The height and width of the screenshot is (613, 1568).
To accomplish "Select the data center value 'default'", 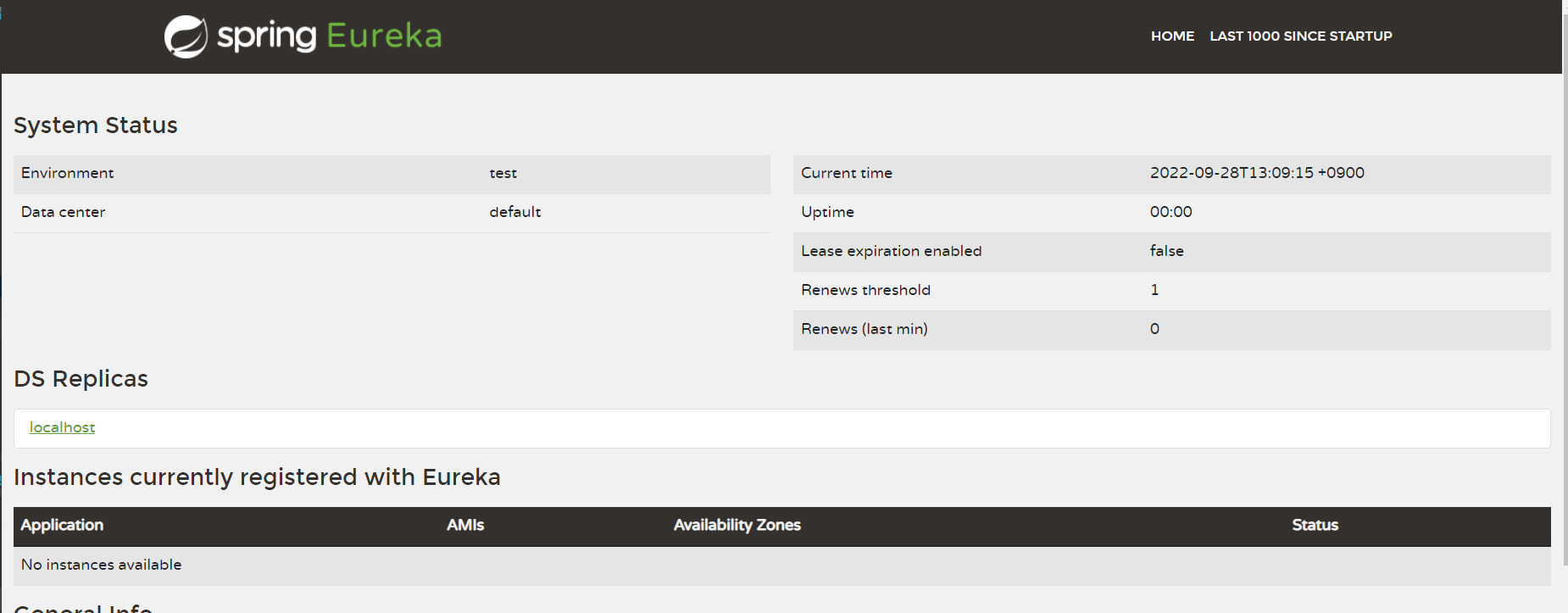I will coord(514,212).
